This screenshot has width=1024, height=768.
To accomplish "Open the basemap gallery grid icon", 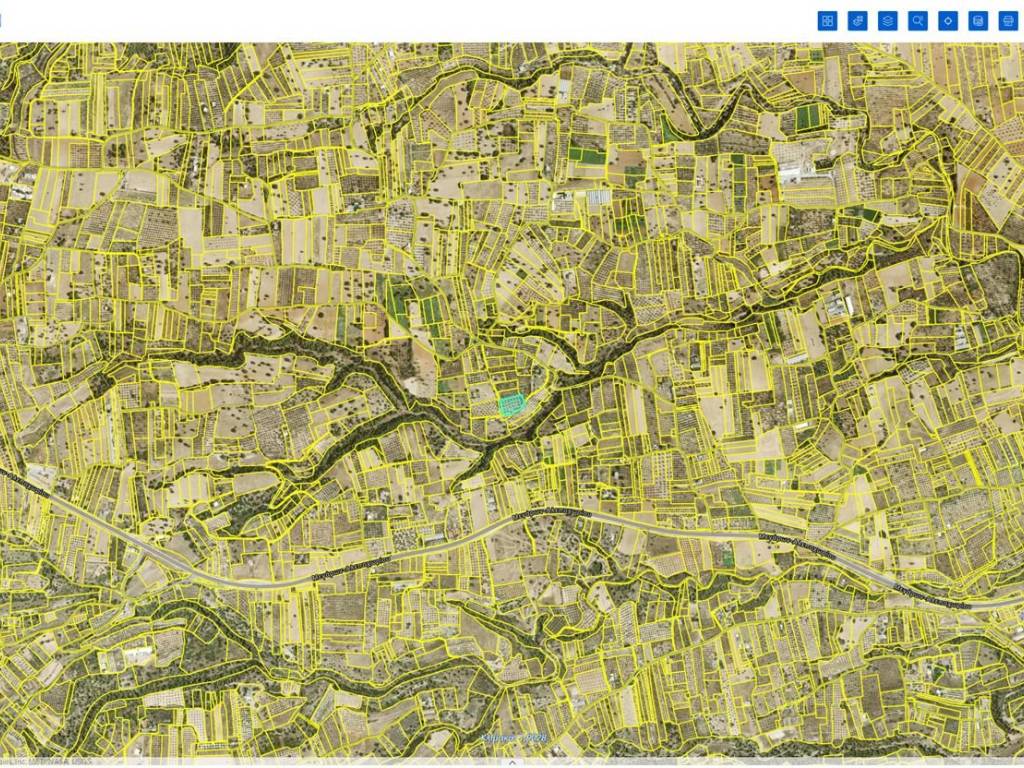I will [827, 21].
